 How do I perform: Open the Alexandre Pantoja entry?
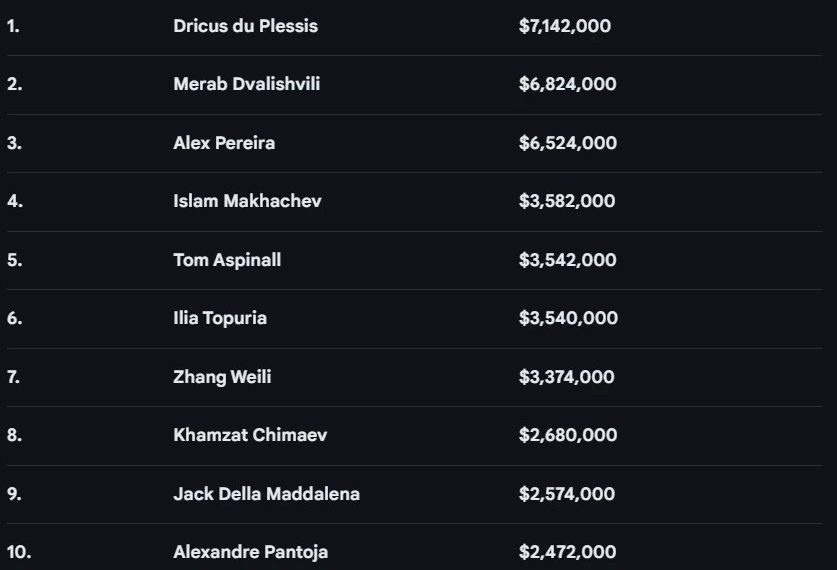click(x=250, y=552)
